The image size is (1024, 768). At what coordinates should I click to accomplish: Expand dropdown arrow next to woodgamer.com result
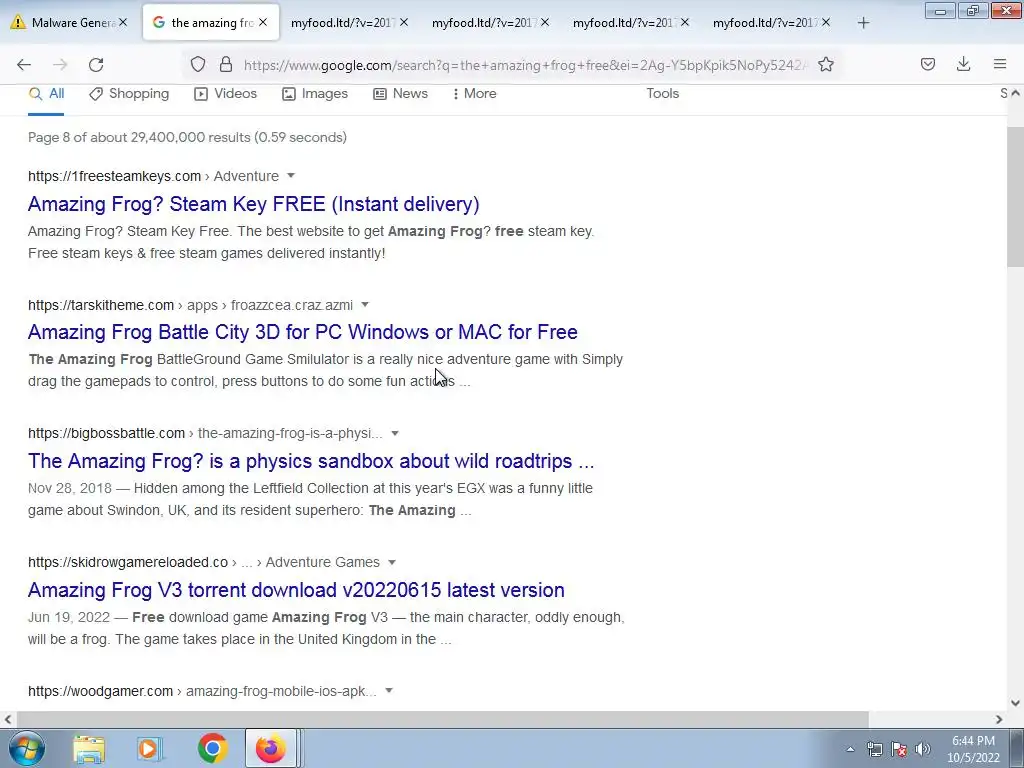pyautogui.click(x=389, y=691)
